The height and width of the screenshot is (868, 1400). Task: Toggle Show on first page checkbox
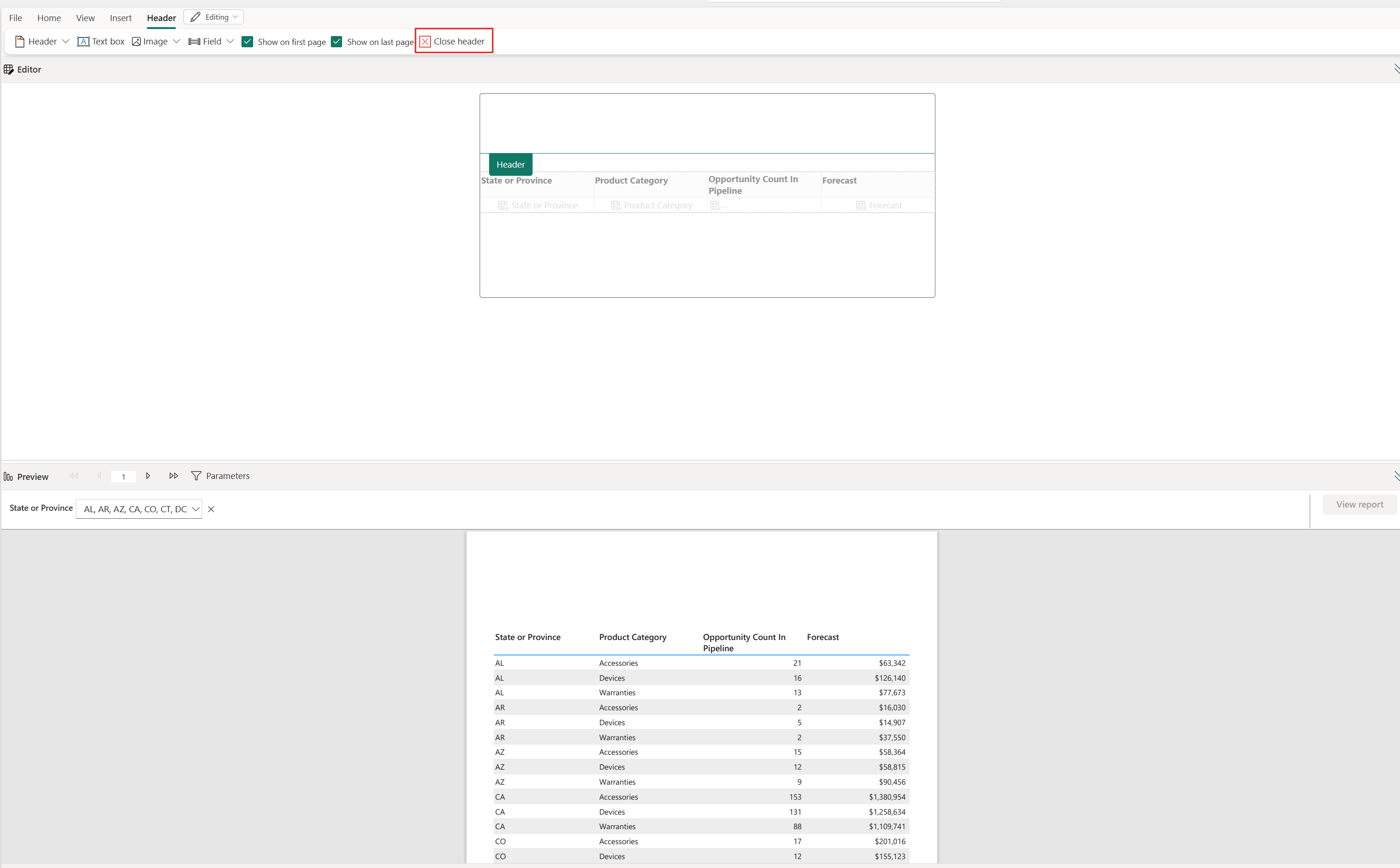pyautogui.click(x=247, y=42)
